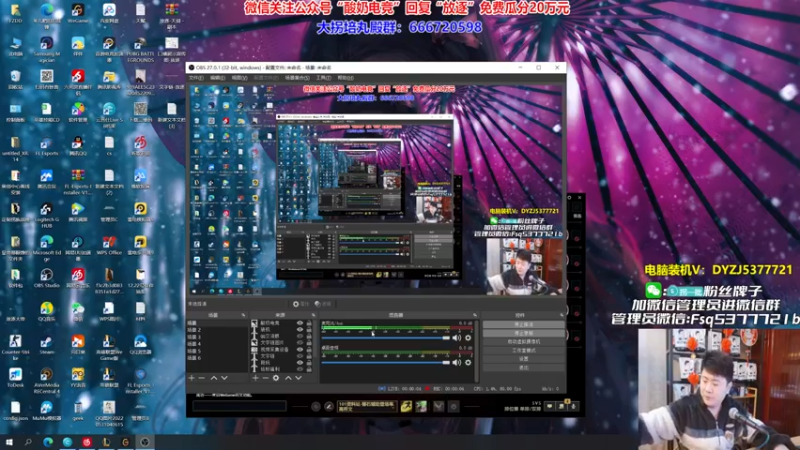
Task: Open 桌面音频 audio settings gear
Action: [x=468, y=362]
